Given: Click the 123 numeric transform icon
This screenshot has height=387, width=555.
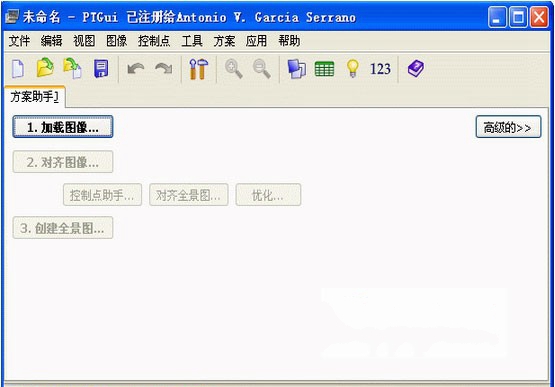Looking at the screenshot, I should (380, 69).
